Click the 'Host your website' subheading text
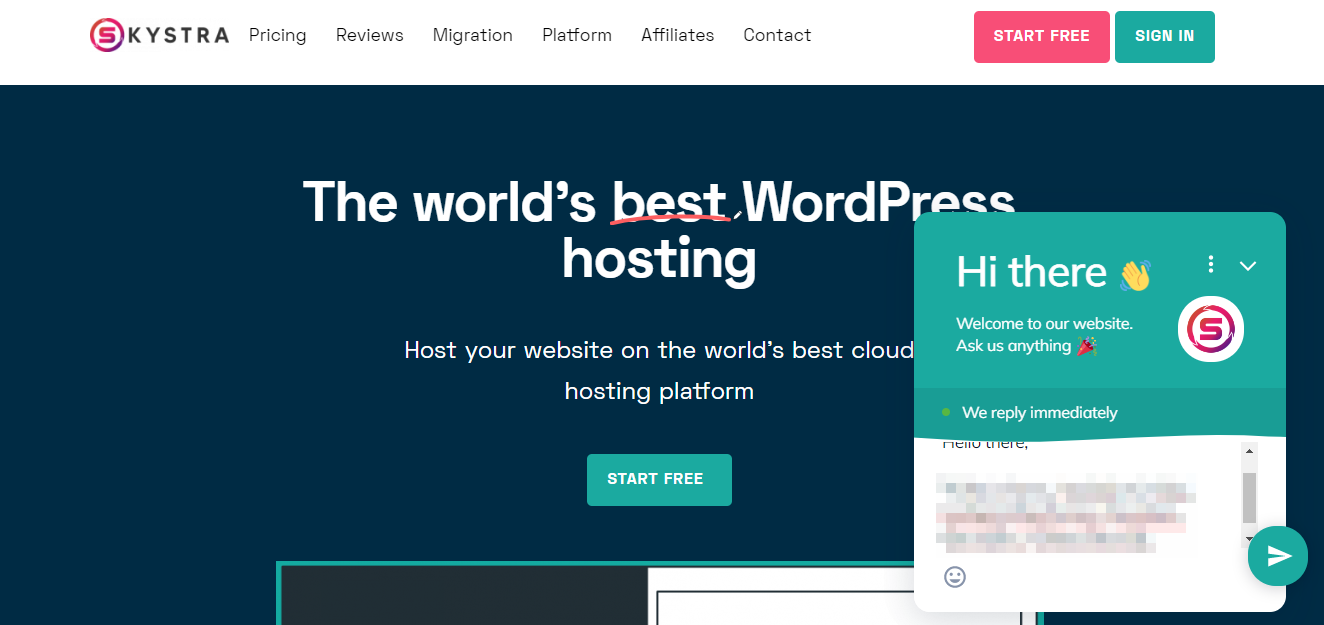The height and width of the screenshot is (625, 1324). (x=659, y=370)
